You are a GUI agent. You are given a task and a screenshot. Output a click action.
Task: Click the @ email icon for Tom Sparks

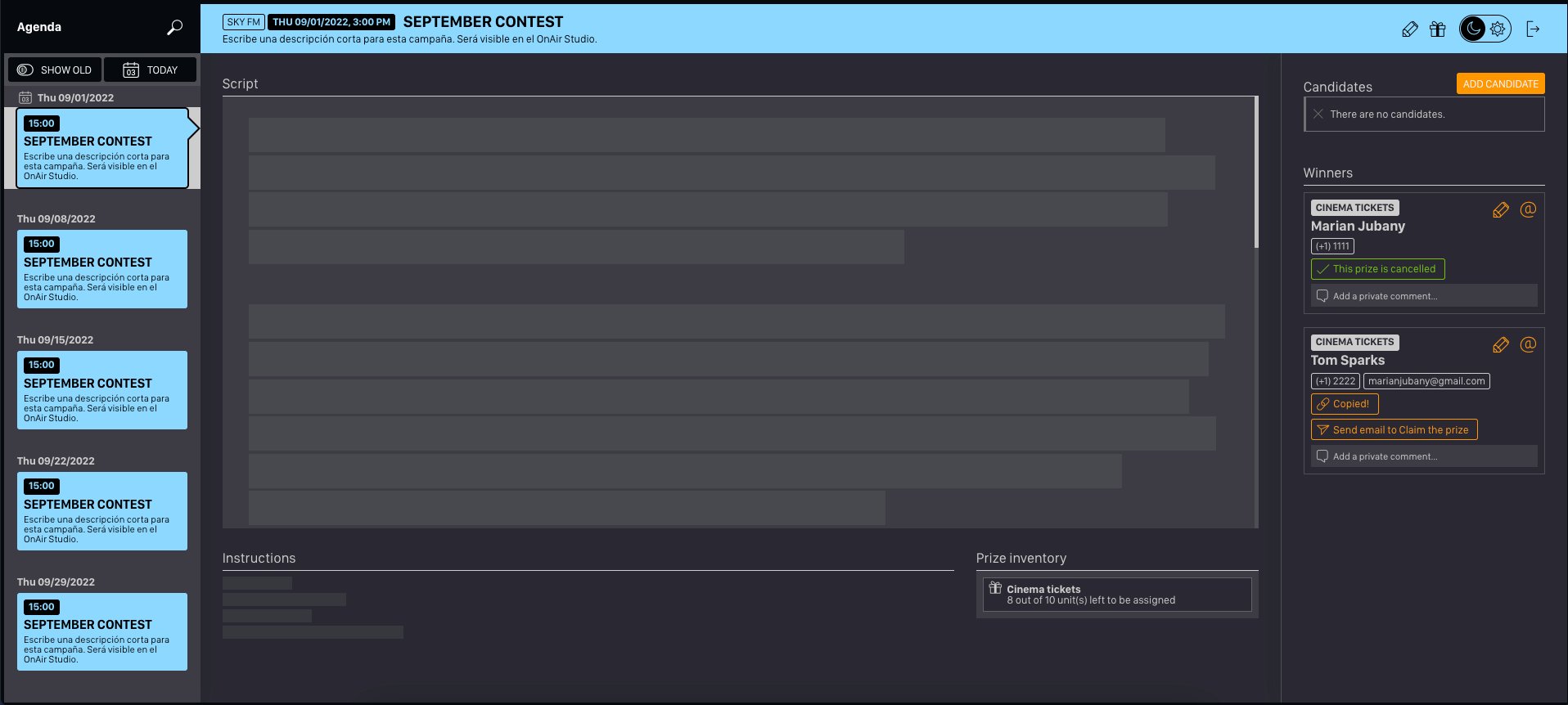point(1528,344)
